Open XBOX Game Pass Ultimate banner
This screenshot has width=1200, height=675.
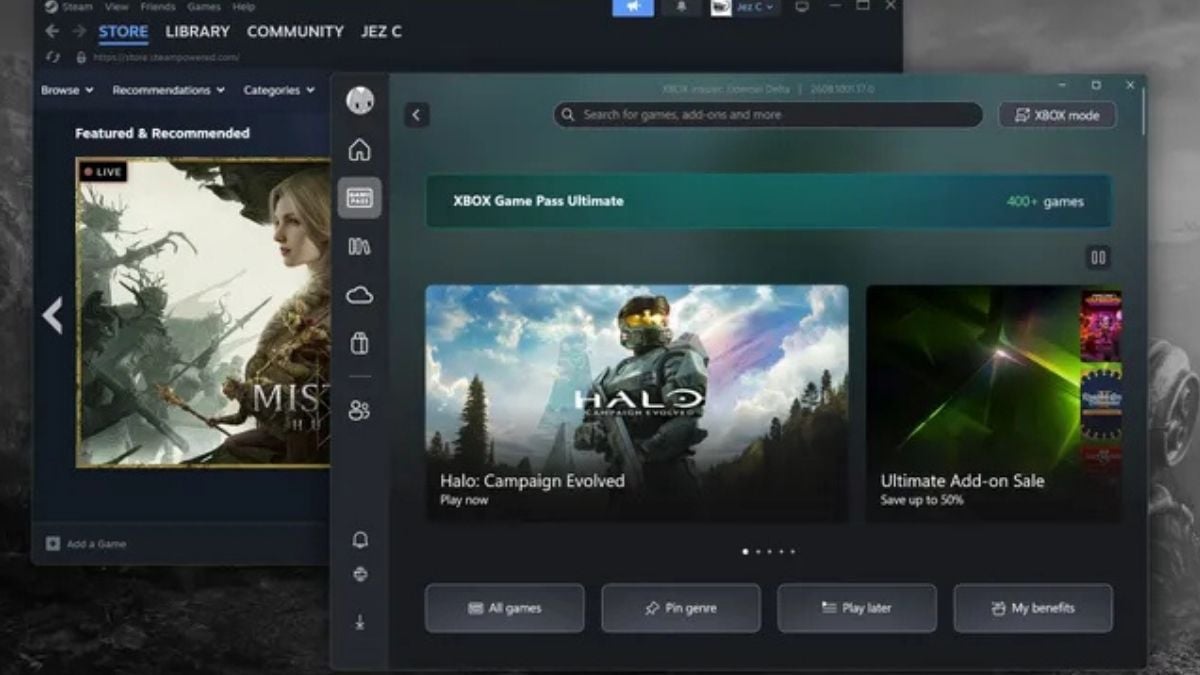tap(769, 201)
